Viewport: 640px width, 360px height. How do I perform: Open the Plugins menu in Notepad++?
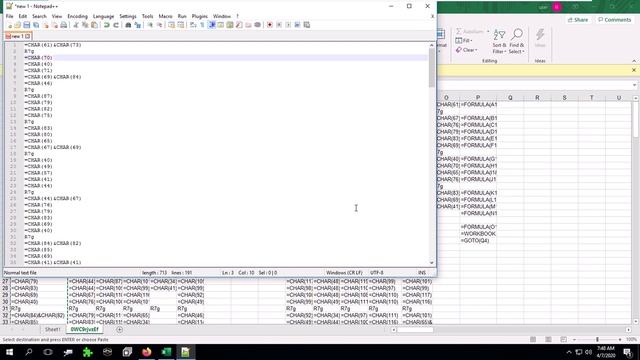click(x=200, y=16)
